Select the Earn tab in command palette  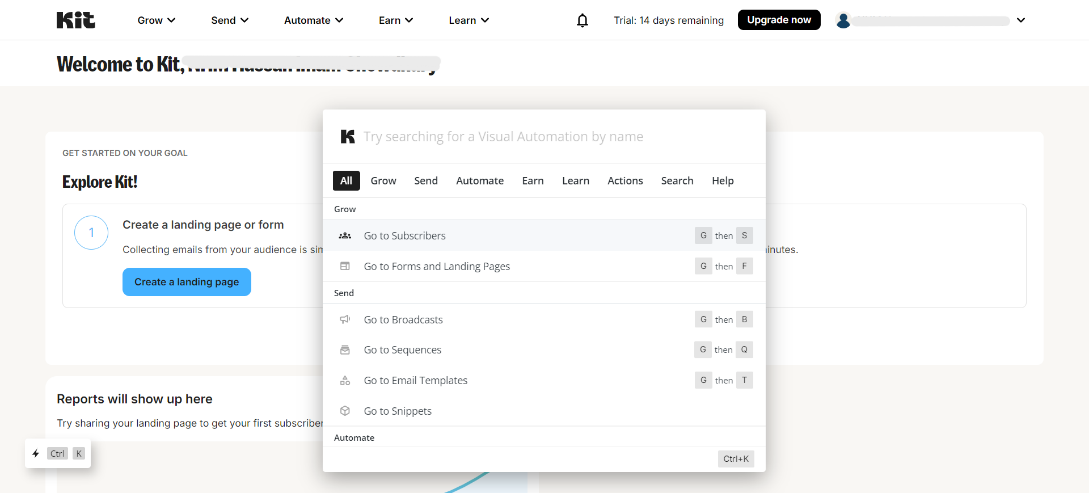(532, 181)
